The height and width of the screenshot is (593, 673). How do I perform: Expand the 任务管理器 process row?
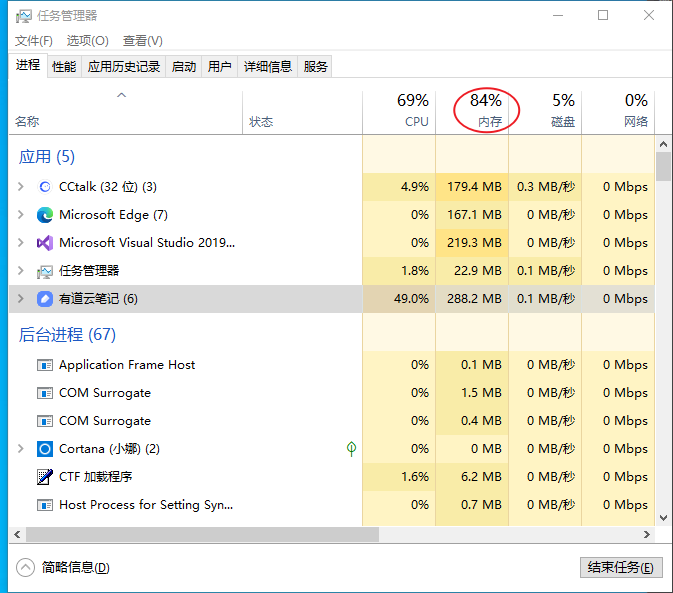20,271
